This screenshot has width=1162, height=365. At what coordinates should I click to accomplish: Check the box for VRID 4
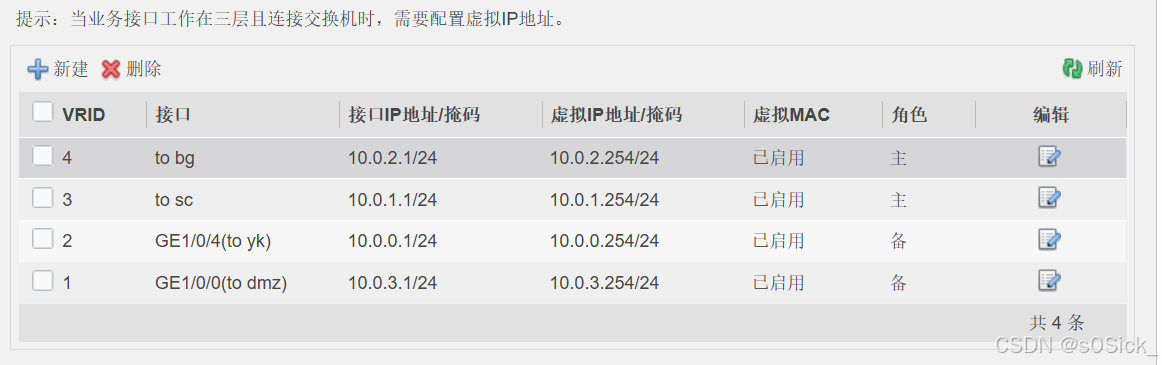point(43,155)
